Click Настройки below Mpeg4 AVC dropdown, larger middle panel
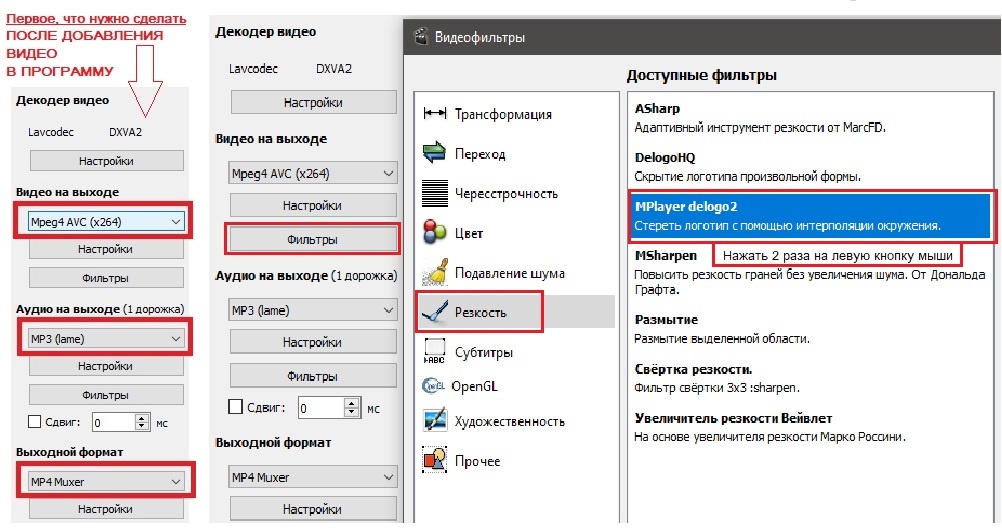Image resolution: width=1002 pixels, height=530 pixels. [313, 205]
